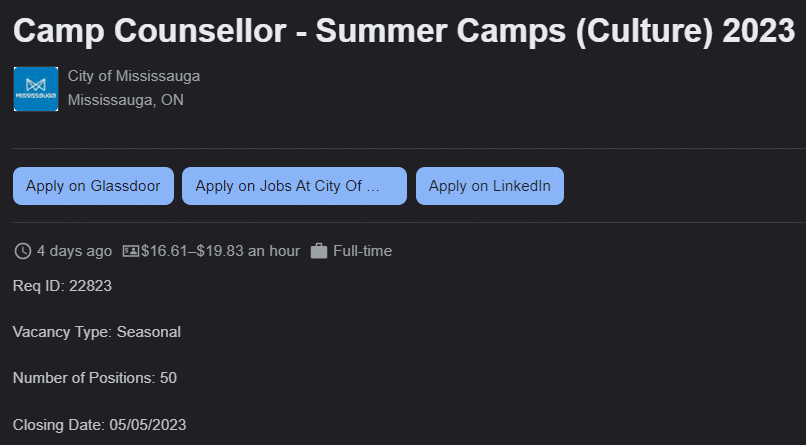
Task: Click the (Culture) word in the heading
Action: click(645, 31)
